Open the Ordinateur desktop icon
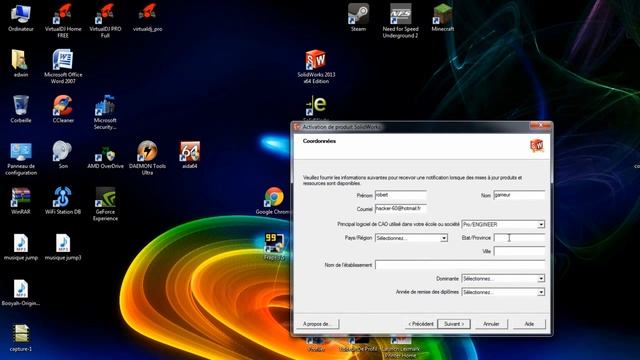The height and width of the screenshot is (360, 640). (x=20, y=18)
